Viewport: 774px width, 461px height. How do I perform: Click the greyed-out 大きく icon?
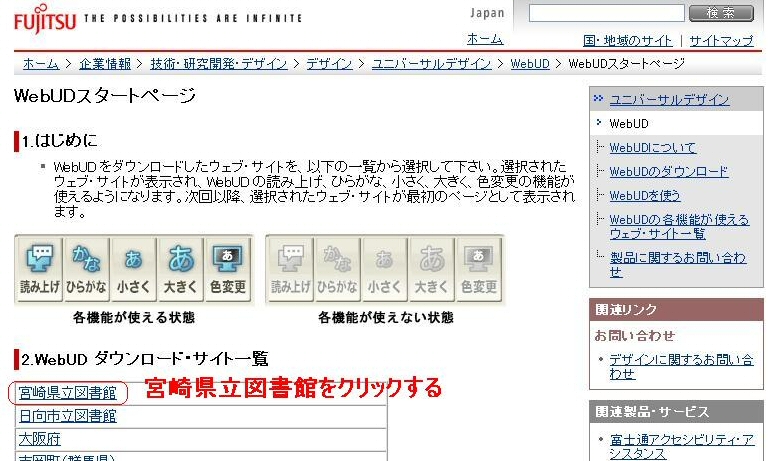(x=431, y=269)
